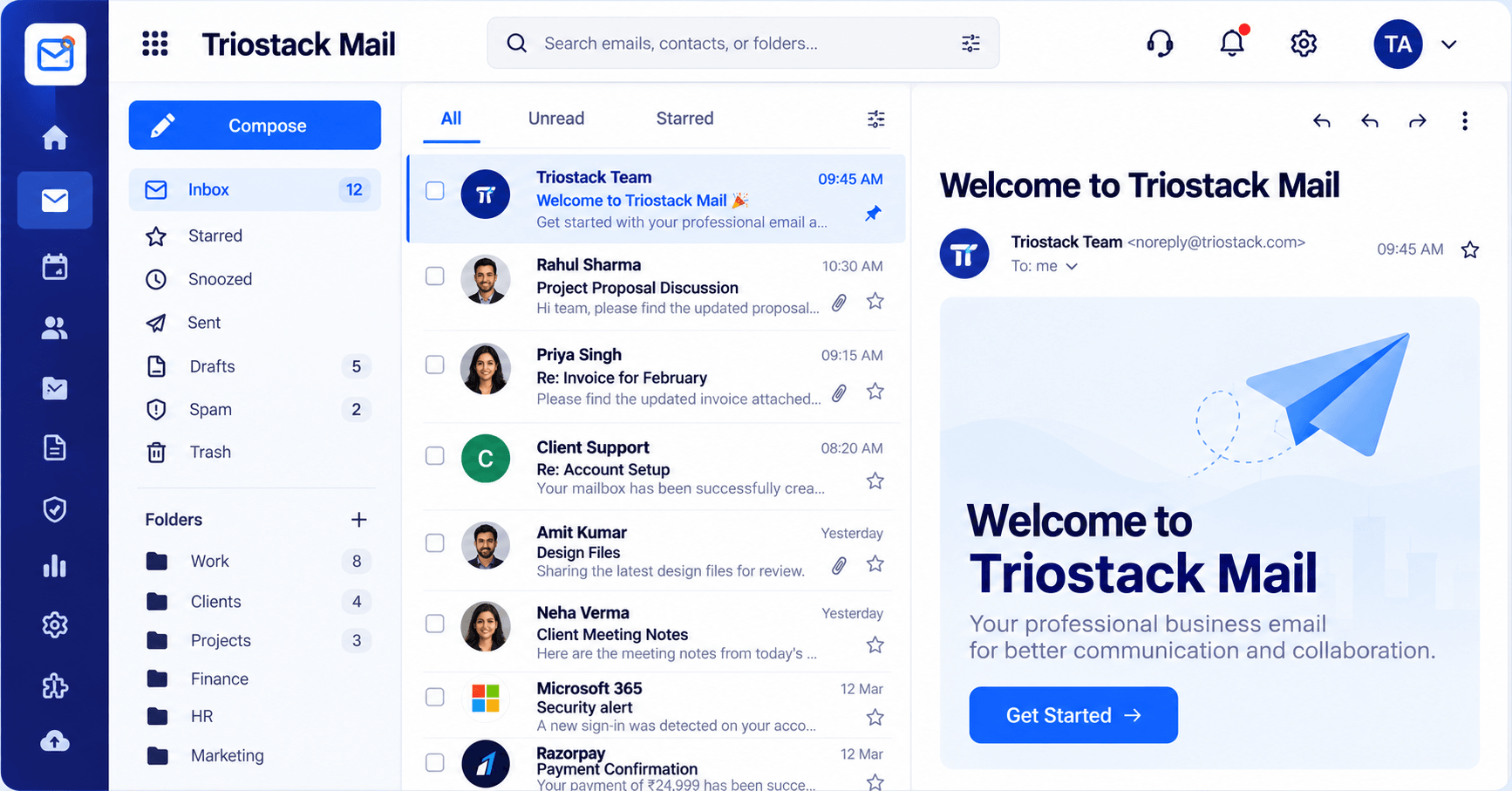The image size is (1512, 791).
Task: Select the All tab
Action: coord(451,119)
